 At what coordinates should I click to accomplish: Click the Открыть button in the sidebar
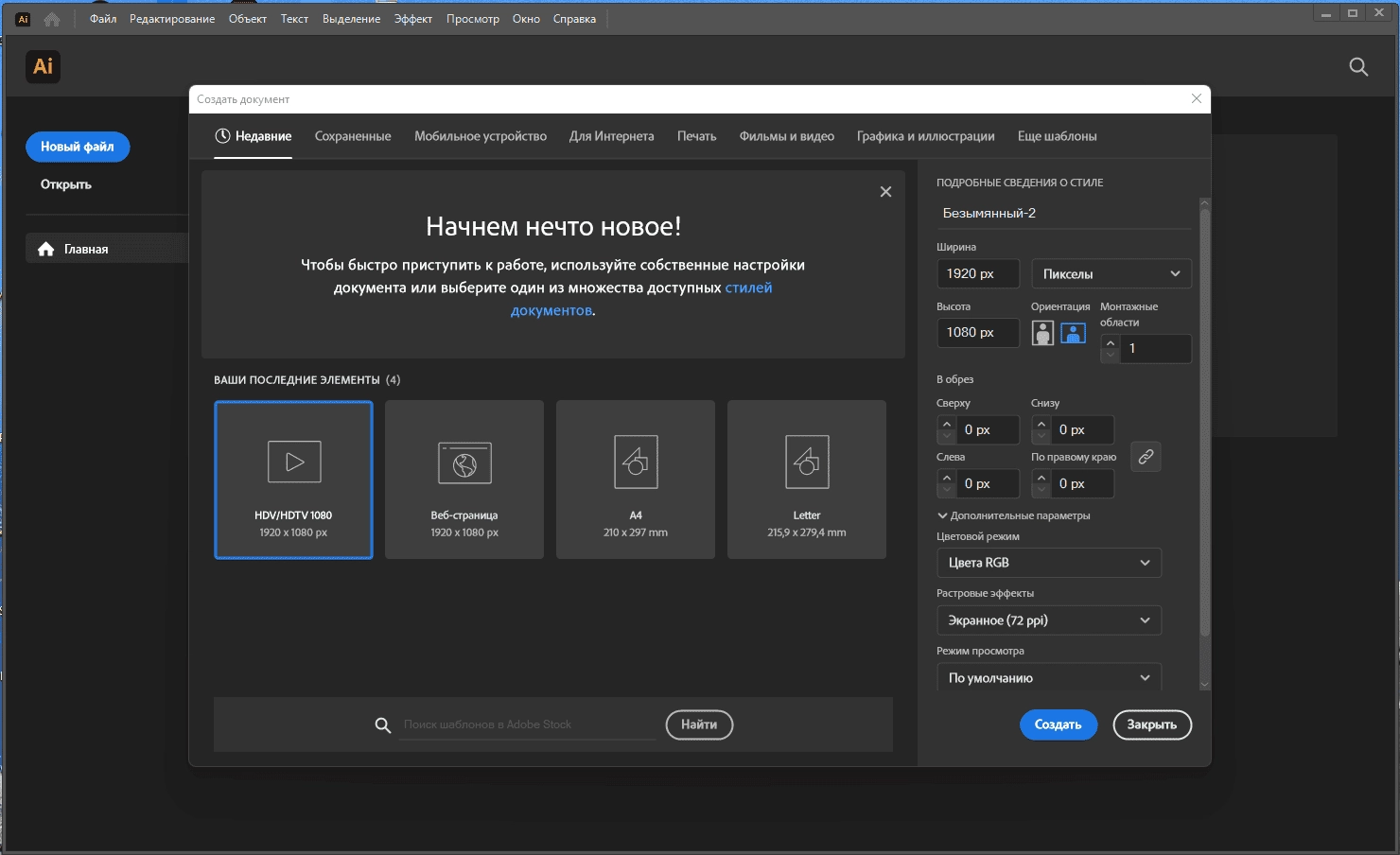[x=66, y=184]
